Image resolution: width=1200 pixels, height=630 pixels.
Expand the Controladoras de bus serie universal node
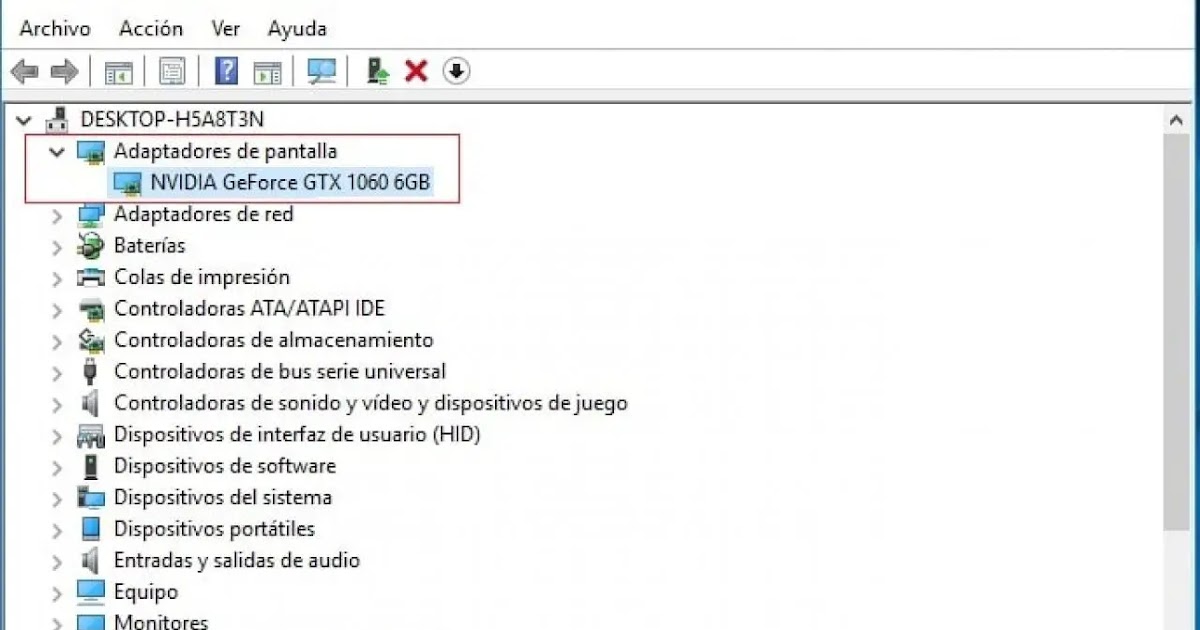point(57,371)
